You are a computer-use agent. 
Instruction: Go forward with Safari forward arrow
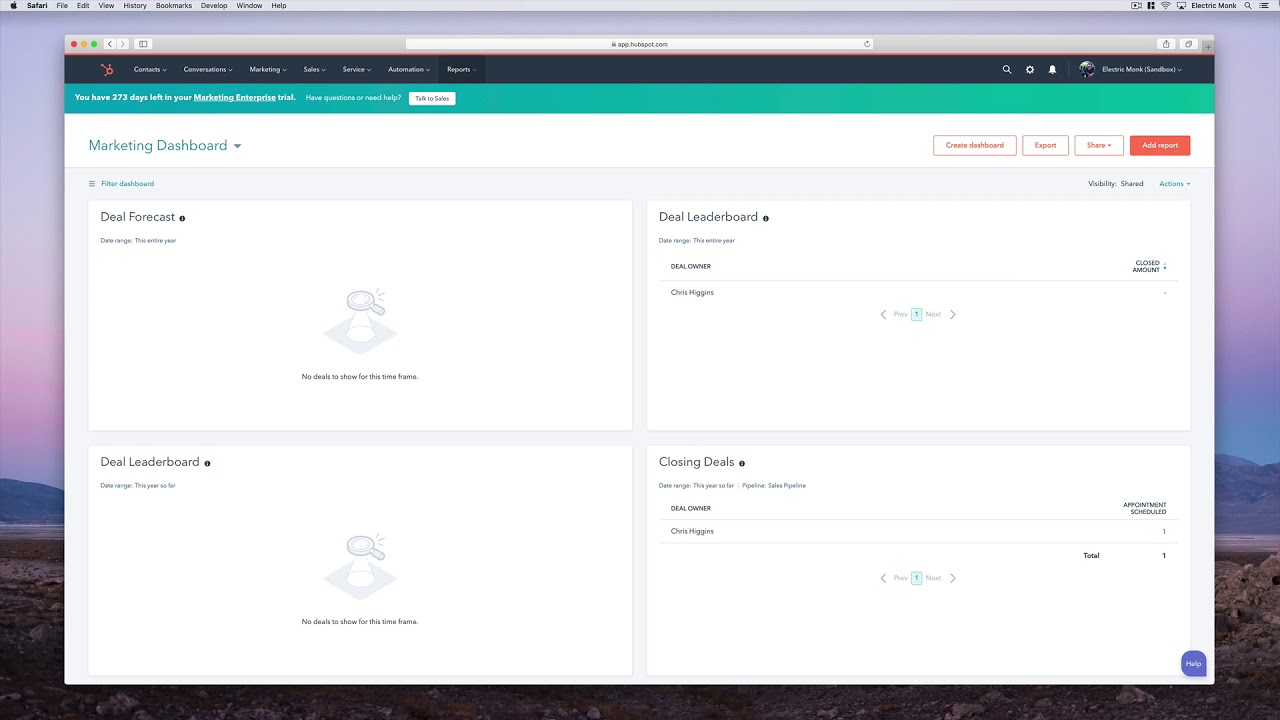[123, 44]
